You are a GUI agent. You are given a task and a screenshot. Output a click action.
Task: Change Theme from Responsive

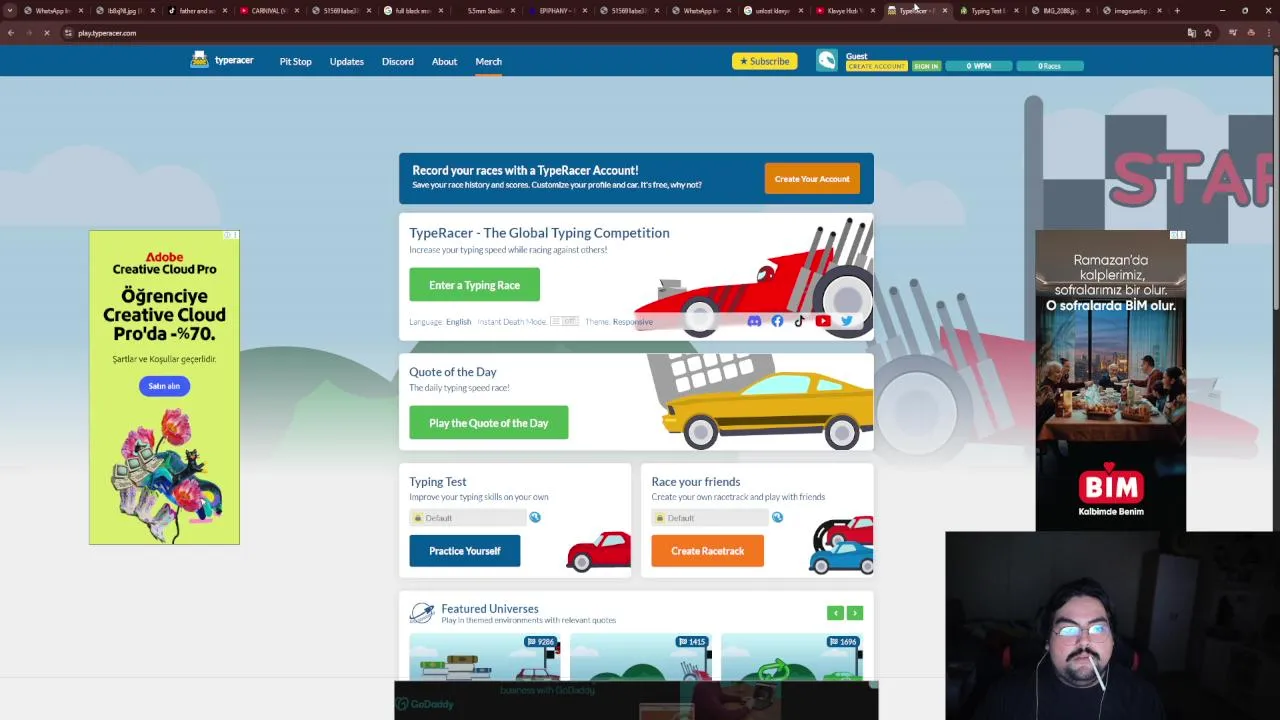pyautogui.click(x=632, y=322)
